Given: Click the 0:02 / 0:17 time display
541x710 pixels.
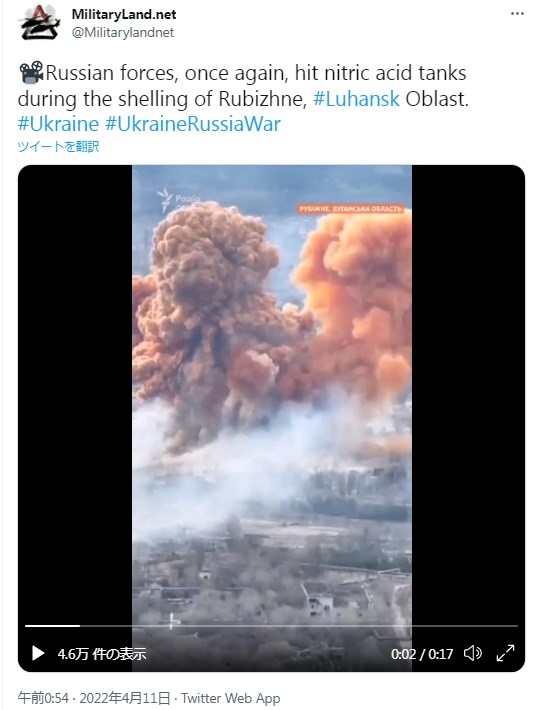Looking at the screenshot, I should click(422, 654).
